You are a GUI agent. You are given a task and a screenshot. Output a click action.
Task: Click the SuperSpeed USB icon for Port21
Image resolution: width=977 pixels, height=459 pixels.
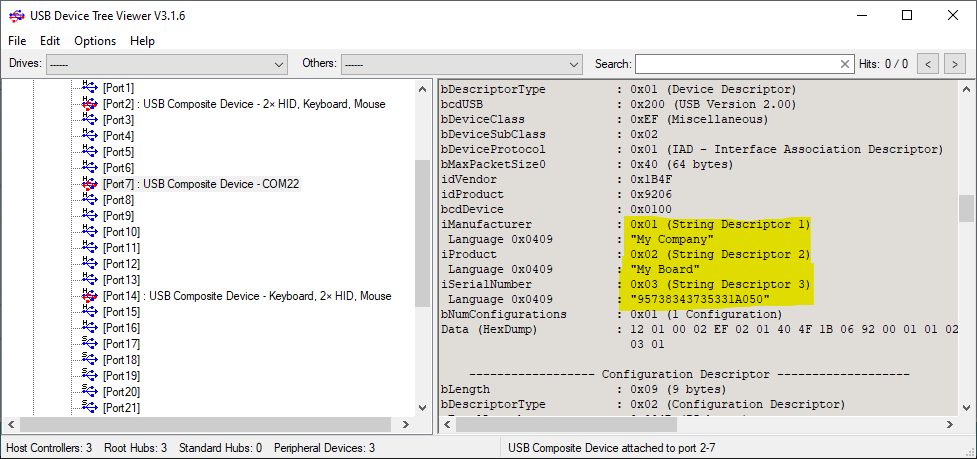pos(90,407)
